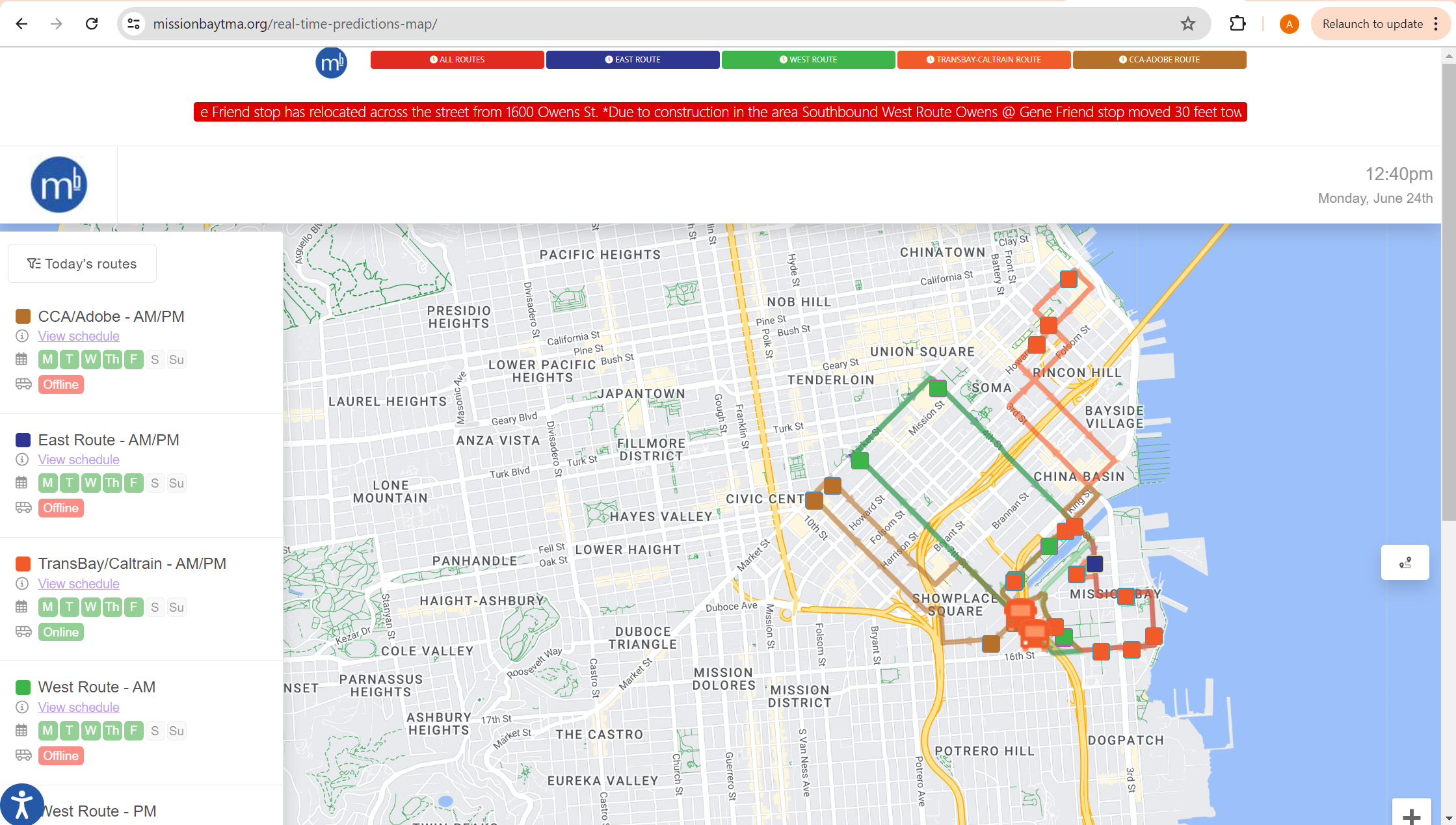1456x825 pixels.
Task: Toggle East Route blue color square
Action: [23, 440]
